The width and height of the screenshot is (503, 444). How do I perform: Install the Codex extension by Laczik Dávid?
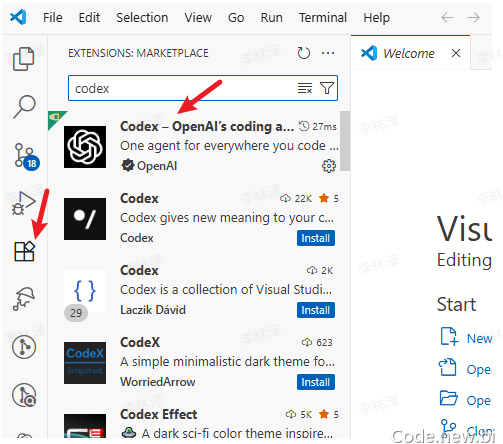click(x=316, y=310)
